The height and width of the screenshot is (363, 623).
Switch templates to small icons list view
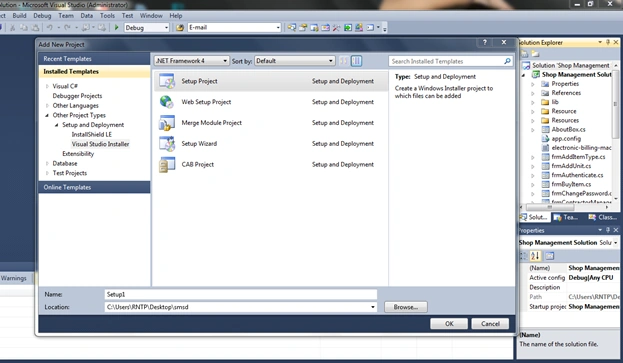click(x=344, y=61)
